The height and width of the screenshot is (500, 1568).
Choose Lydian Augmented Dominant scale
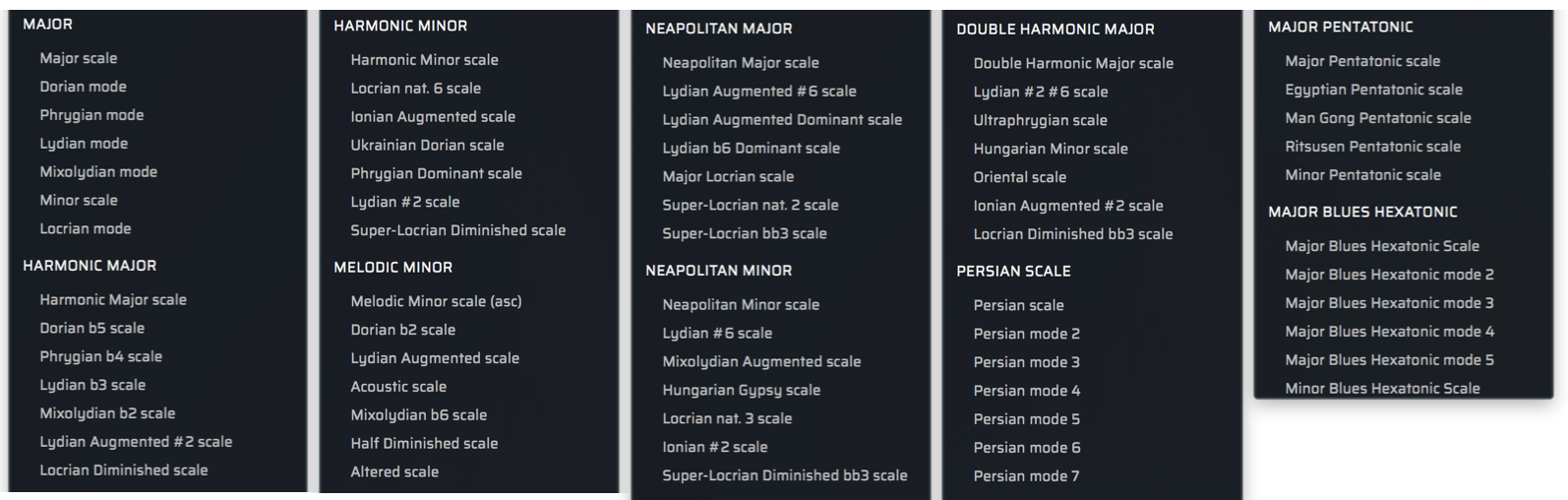point(782,119)
